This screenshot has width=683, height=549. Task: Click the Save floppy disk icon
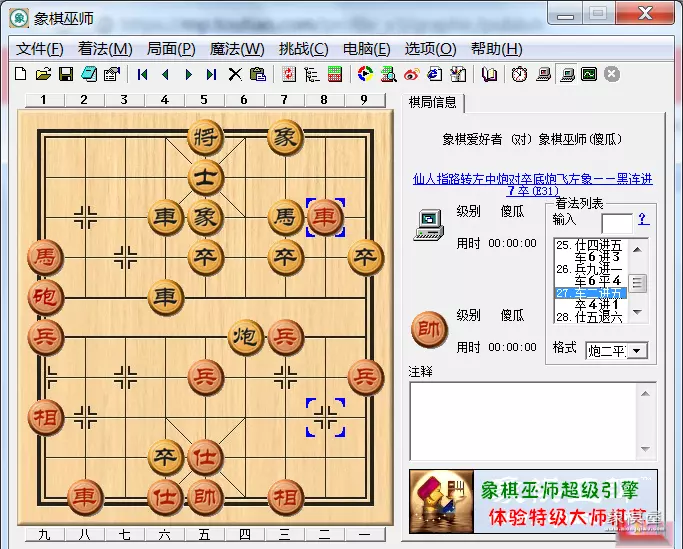click(65, 74)
